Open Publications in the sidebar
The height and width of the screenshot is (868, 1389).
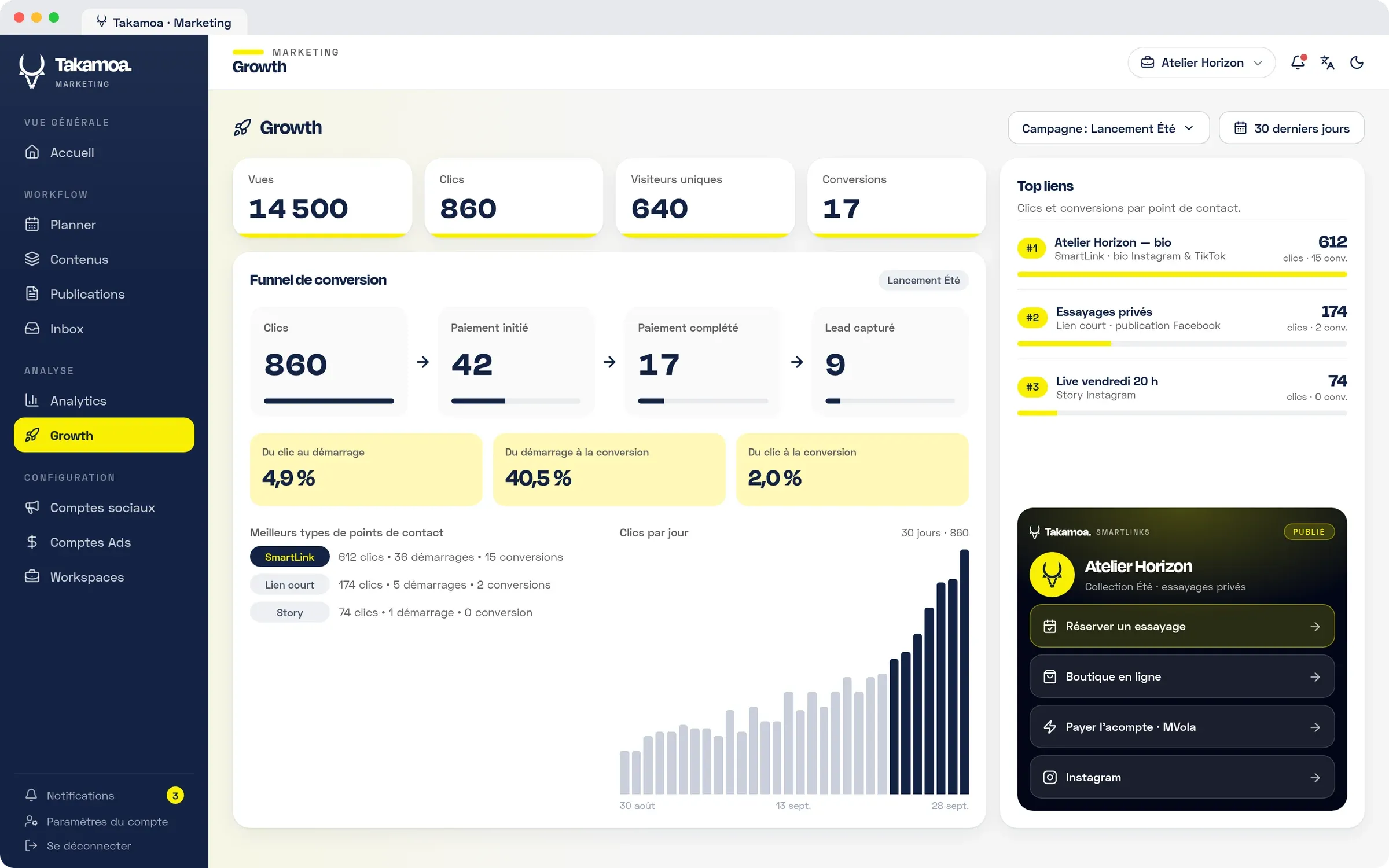coord(104,294)
